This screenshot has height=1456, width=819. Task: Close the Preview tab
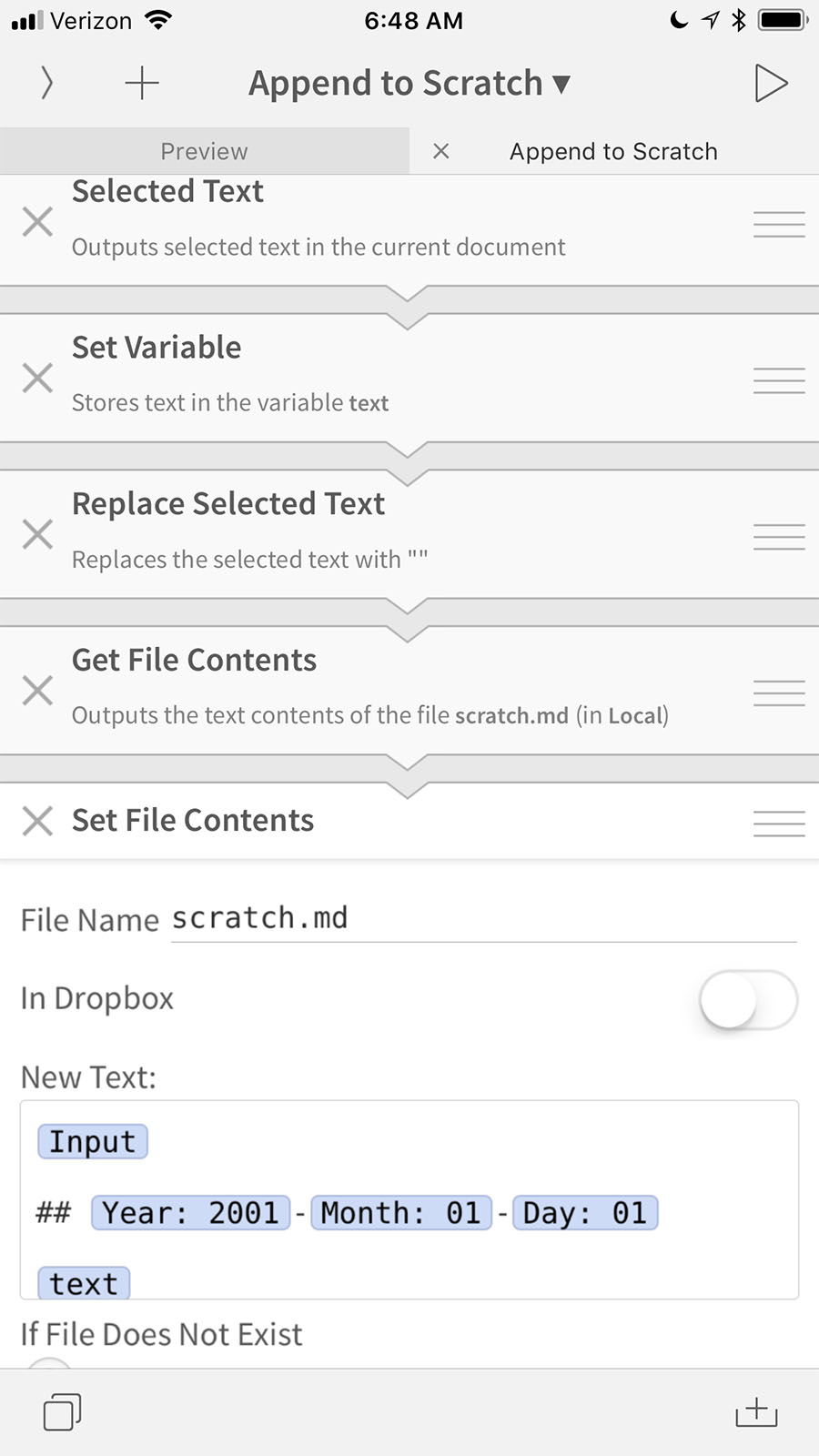pyautogui.click(x=441, y=151)
